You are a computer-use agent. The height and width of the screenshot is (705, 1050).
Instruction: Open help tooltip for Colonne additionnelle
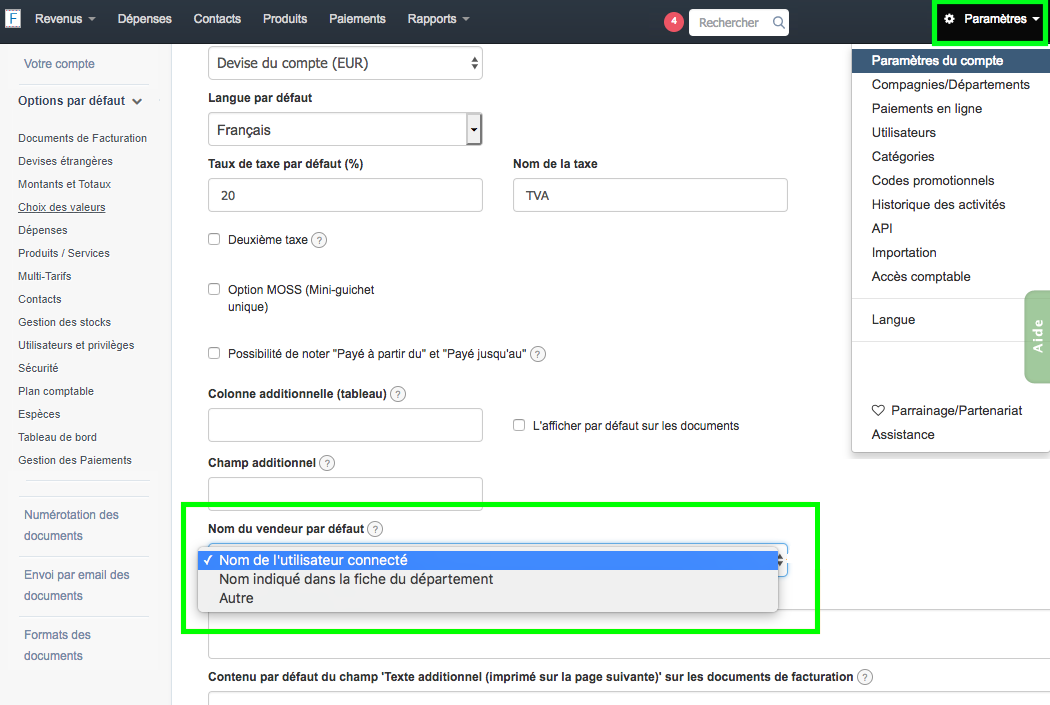point(398,394)
